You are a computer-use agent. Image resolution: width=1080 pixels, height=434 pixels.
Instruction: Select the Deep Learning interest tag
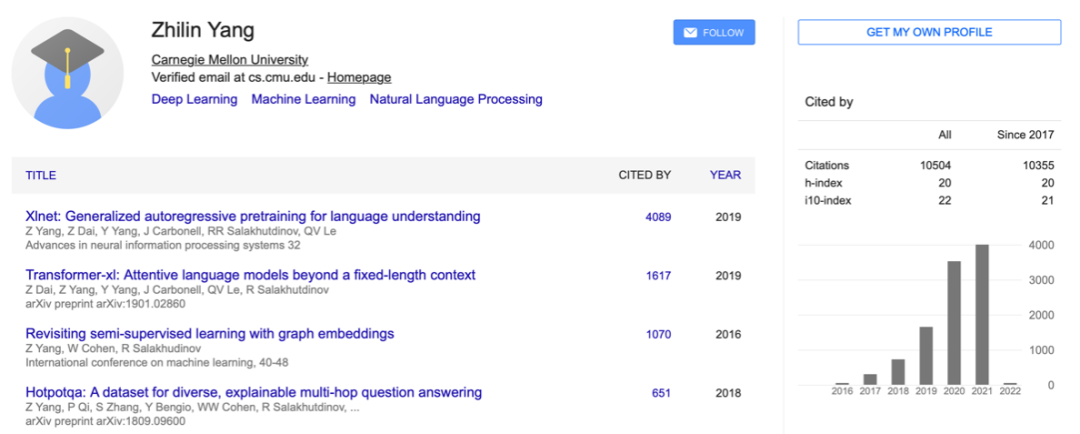pyautogui.click(x=194, y=99)
